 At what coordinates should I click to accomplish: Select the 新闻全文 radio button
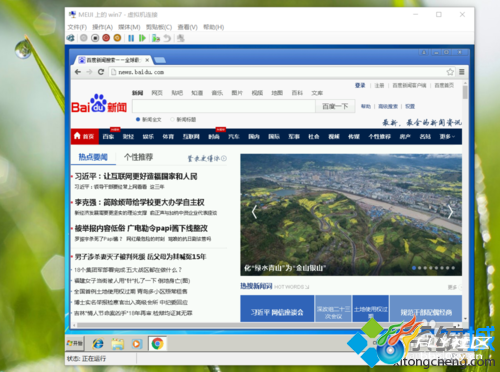tap(138, 119)
